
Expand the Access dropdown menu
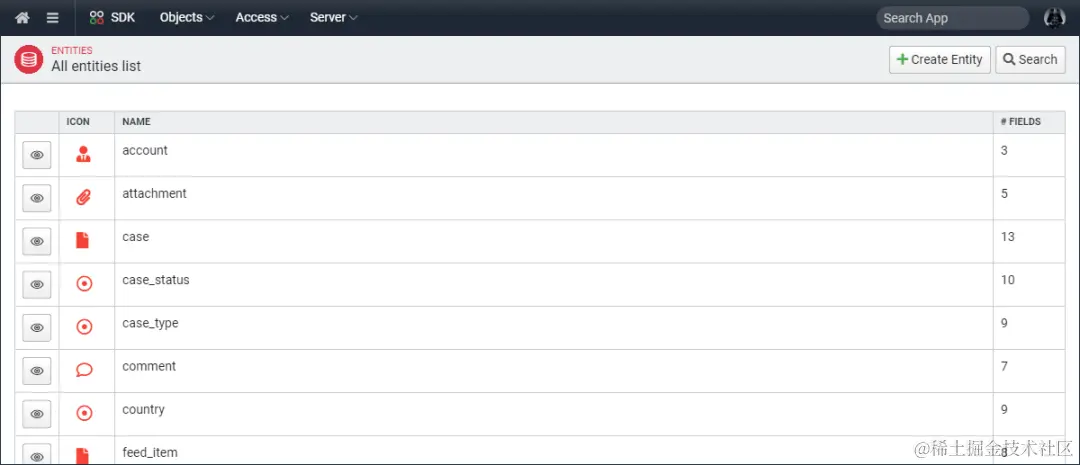pos(262,17)
